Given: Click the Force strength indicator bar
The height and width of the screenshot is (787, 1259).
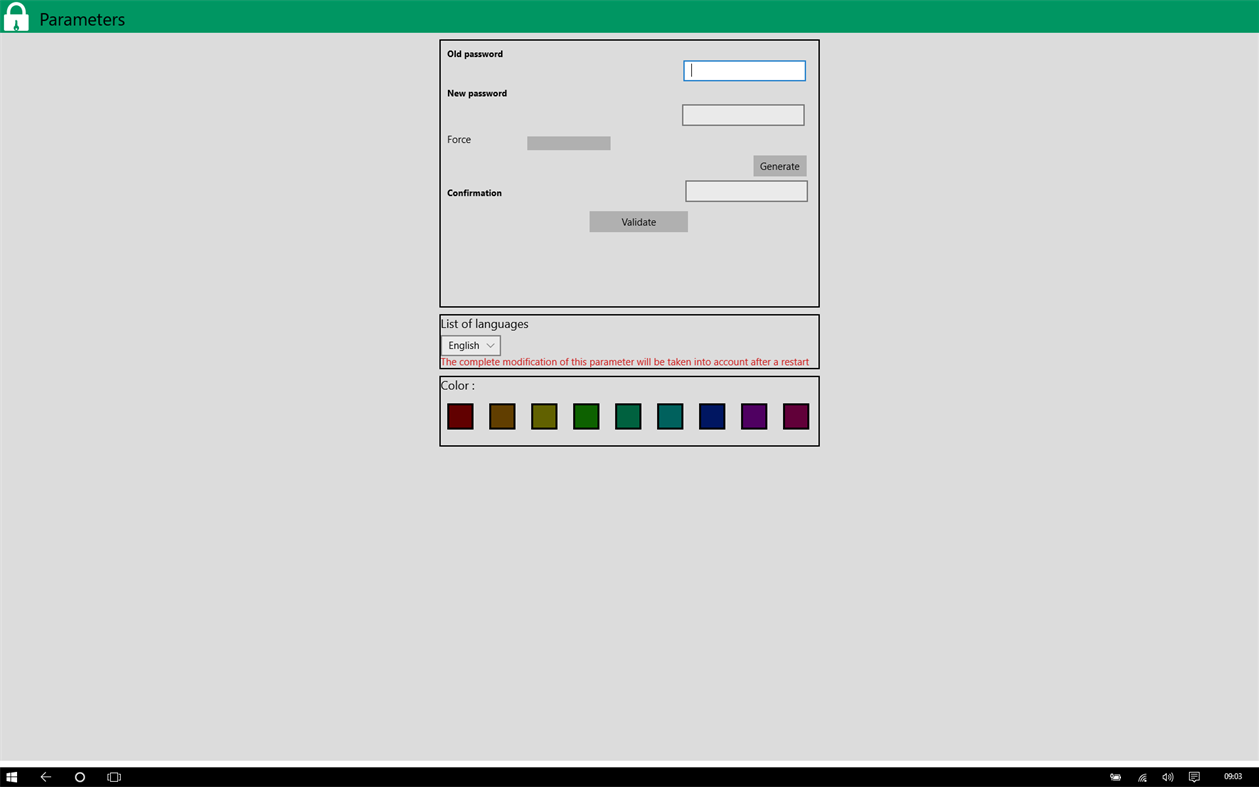Looking at the screenshot, I should [568, 142].
